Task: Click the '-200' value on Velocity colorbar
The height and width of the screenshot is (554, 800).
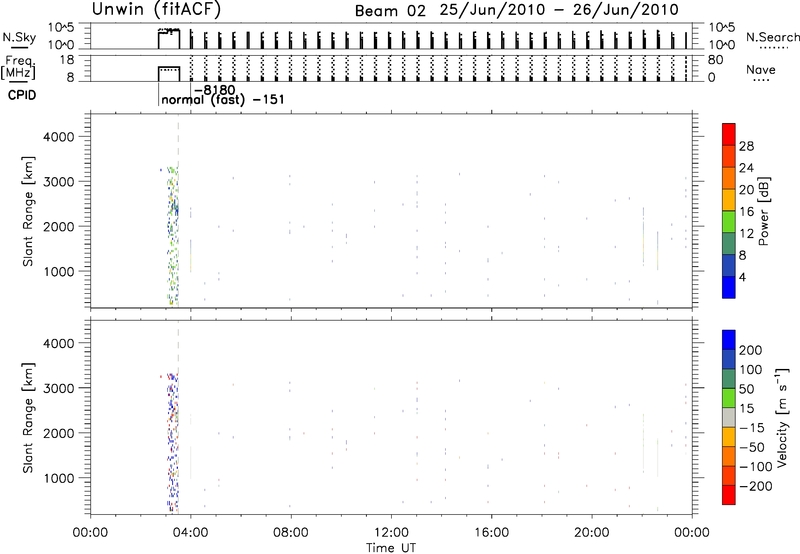Action: [x=756, y=486]
